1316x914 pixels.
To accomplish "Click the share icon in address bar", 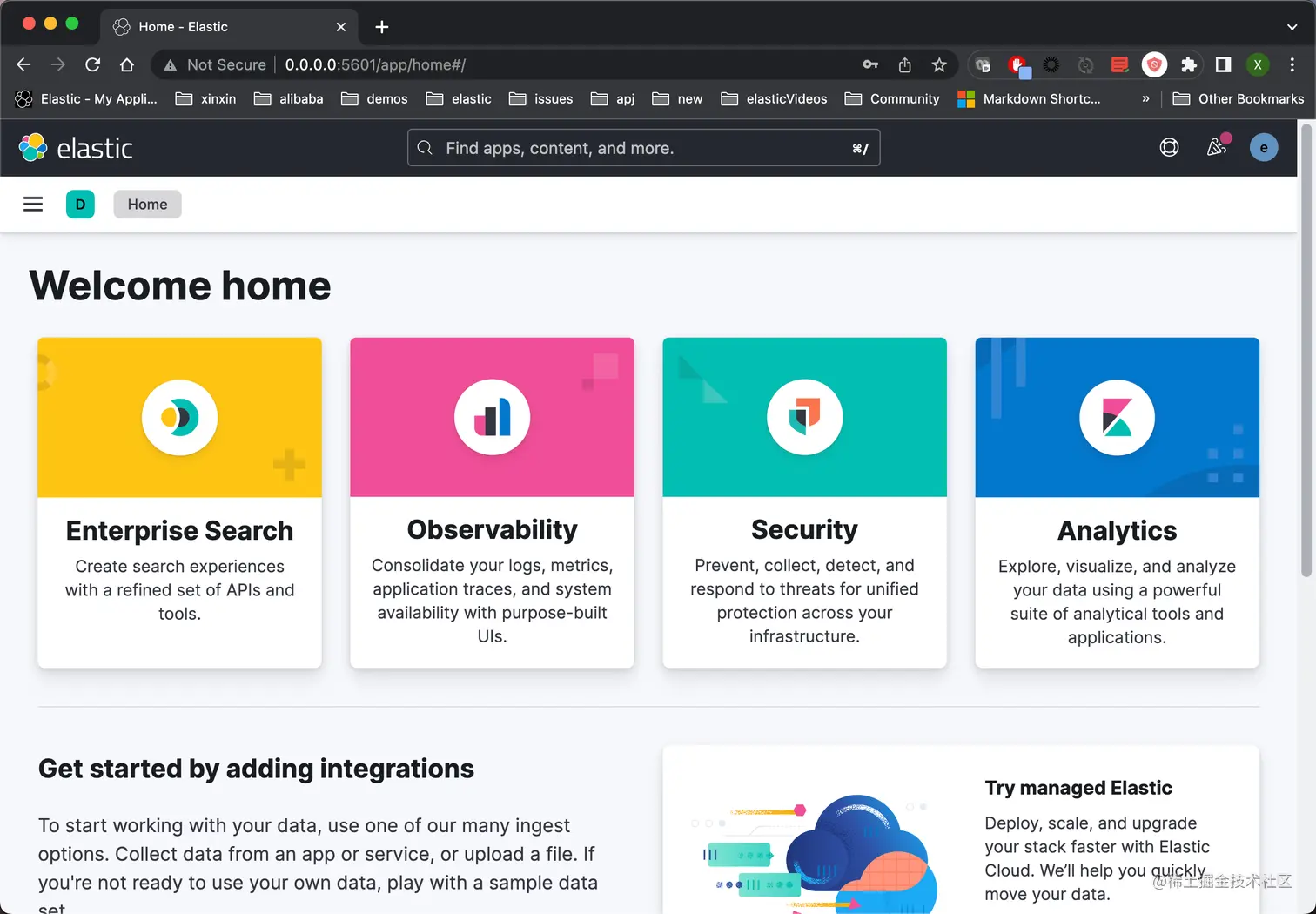I will pyautogui.click(x=905, y=64).
